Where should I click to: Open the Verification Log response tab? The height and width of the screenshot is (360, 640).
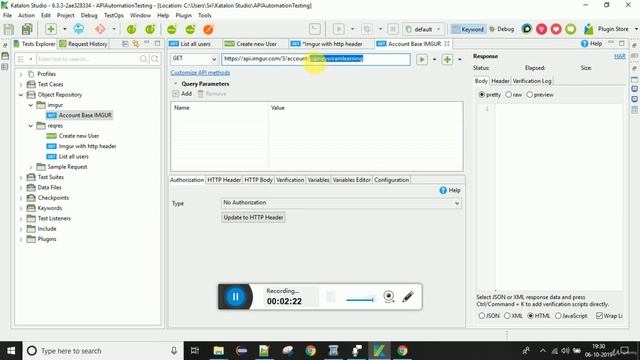click(x=532, y=81)
